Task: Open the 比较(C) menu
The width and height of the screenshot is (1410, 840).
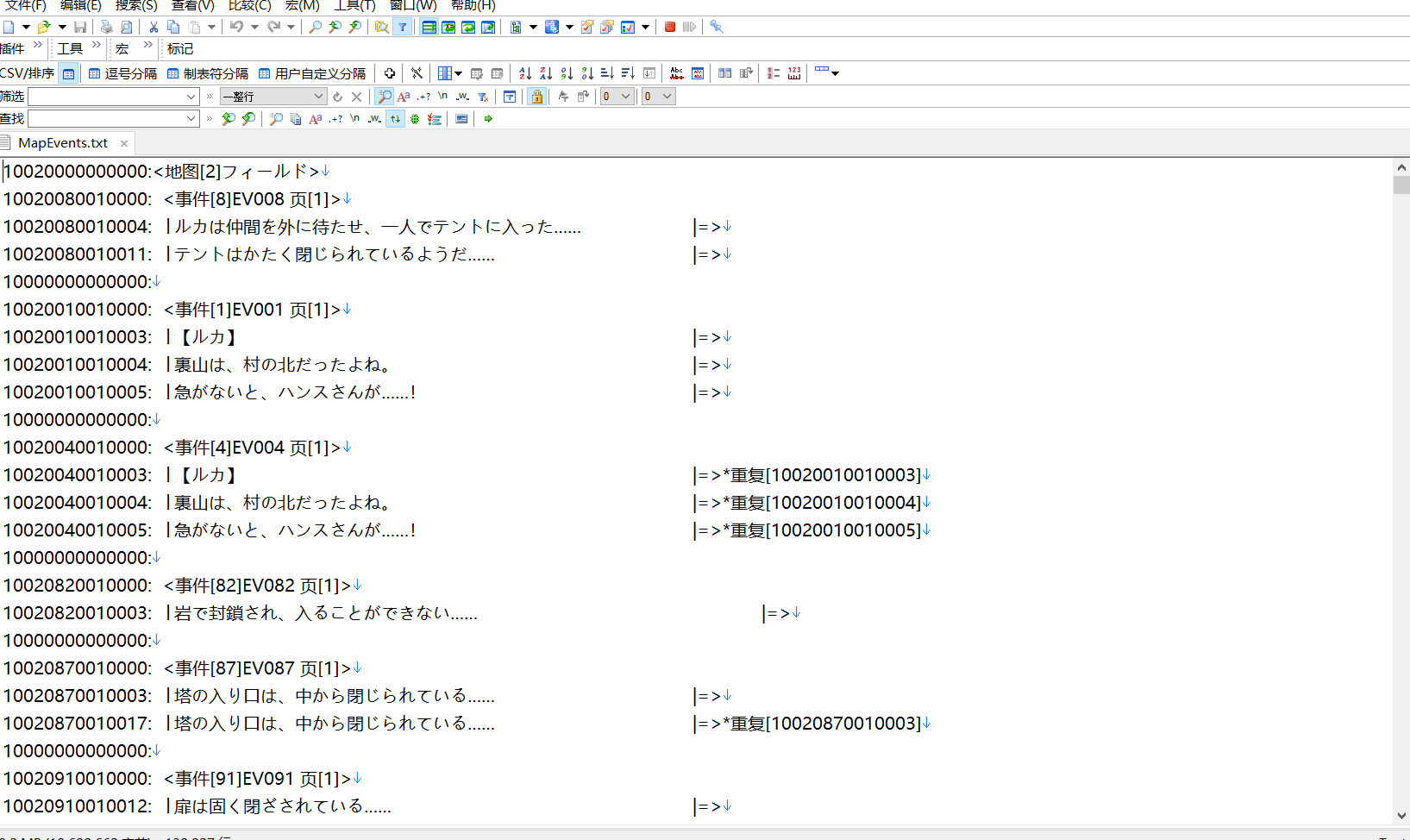Action: point(249,5)
